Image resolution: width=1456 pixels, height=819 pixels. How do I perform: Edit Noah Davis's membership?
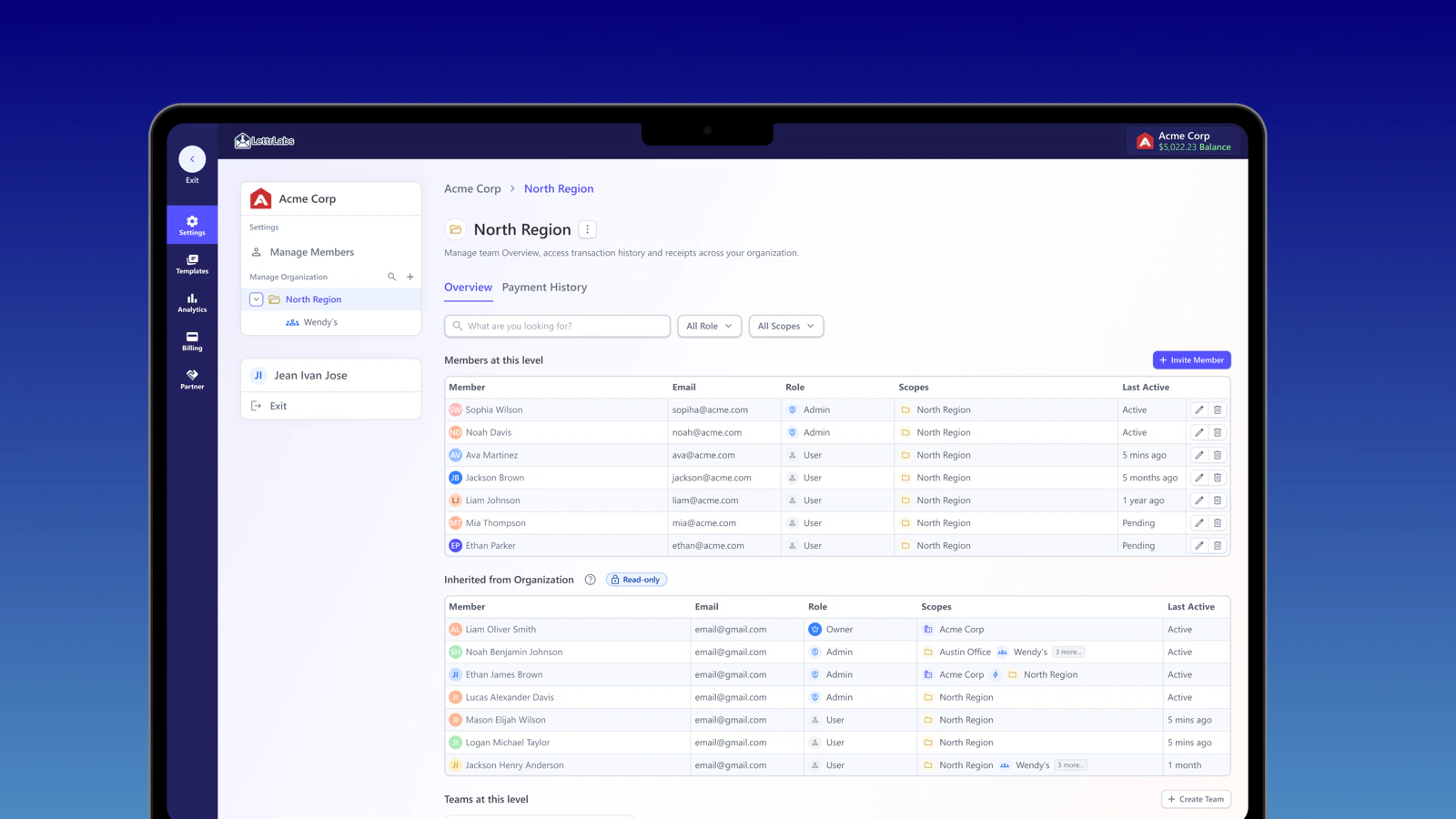point(1199,432)
